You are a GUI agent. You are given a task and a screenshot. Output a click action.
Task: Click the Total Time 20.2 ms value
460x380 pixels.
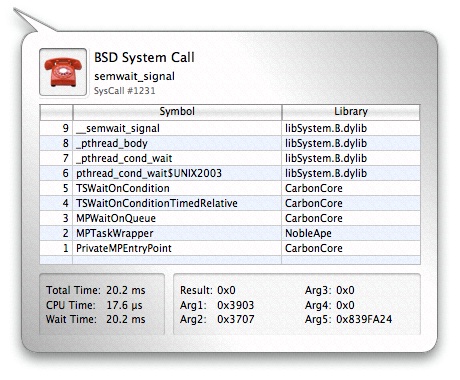click(x=126, y=290)
